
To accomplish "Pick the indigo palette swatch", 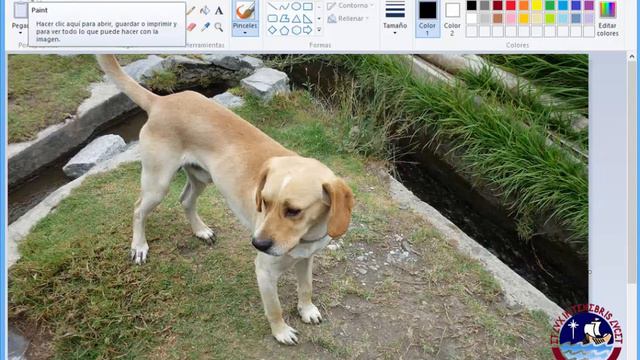I will point(576,5).
